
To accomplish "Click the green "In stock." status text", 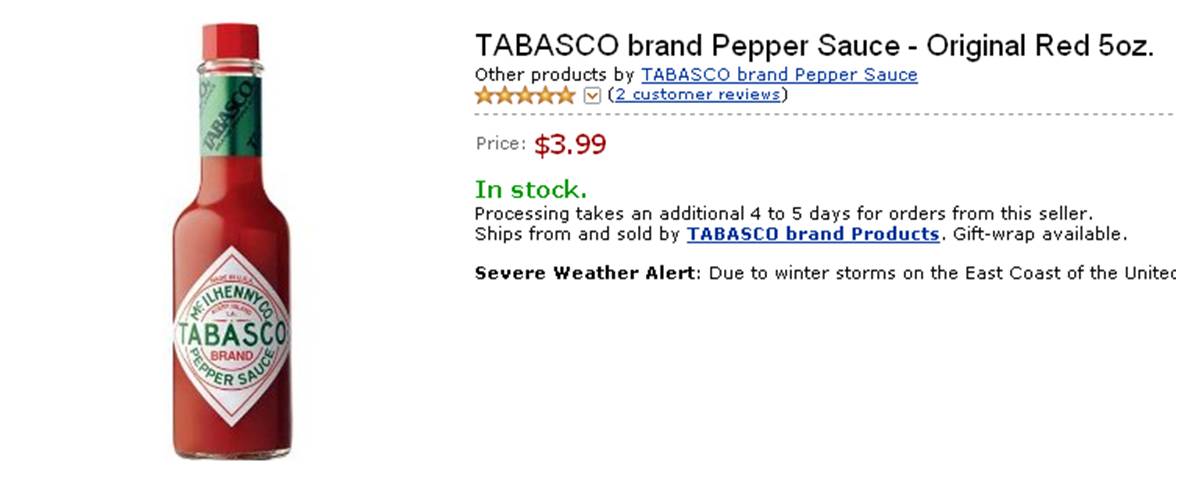I will click(x=530, y=190).
